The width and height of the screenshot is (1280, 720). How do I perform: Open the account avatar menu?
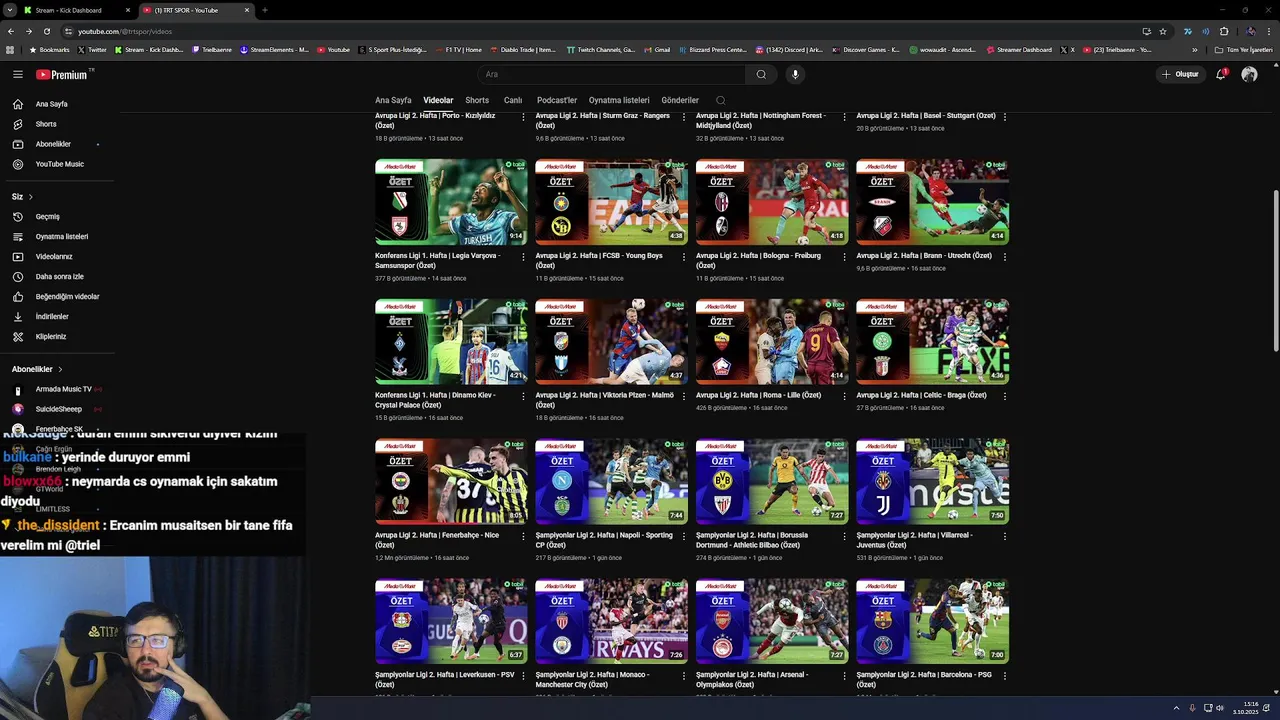1249,74
